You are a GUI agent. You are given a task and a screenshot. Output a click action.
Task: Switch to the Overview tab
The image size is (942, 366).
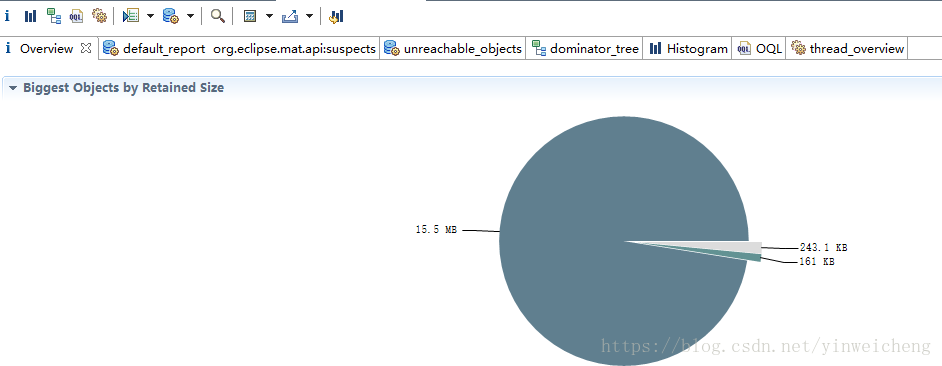46,49
